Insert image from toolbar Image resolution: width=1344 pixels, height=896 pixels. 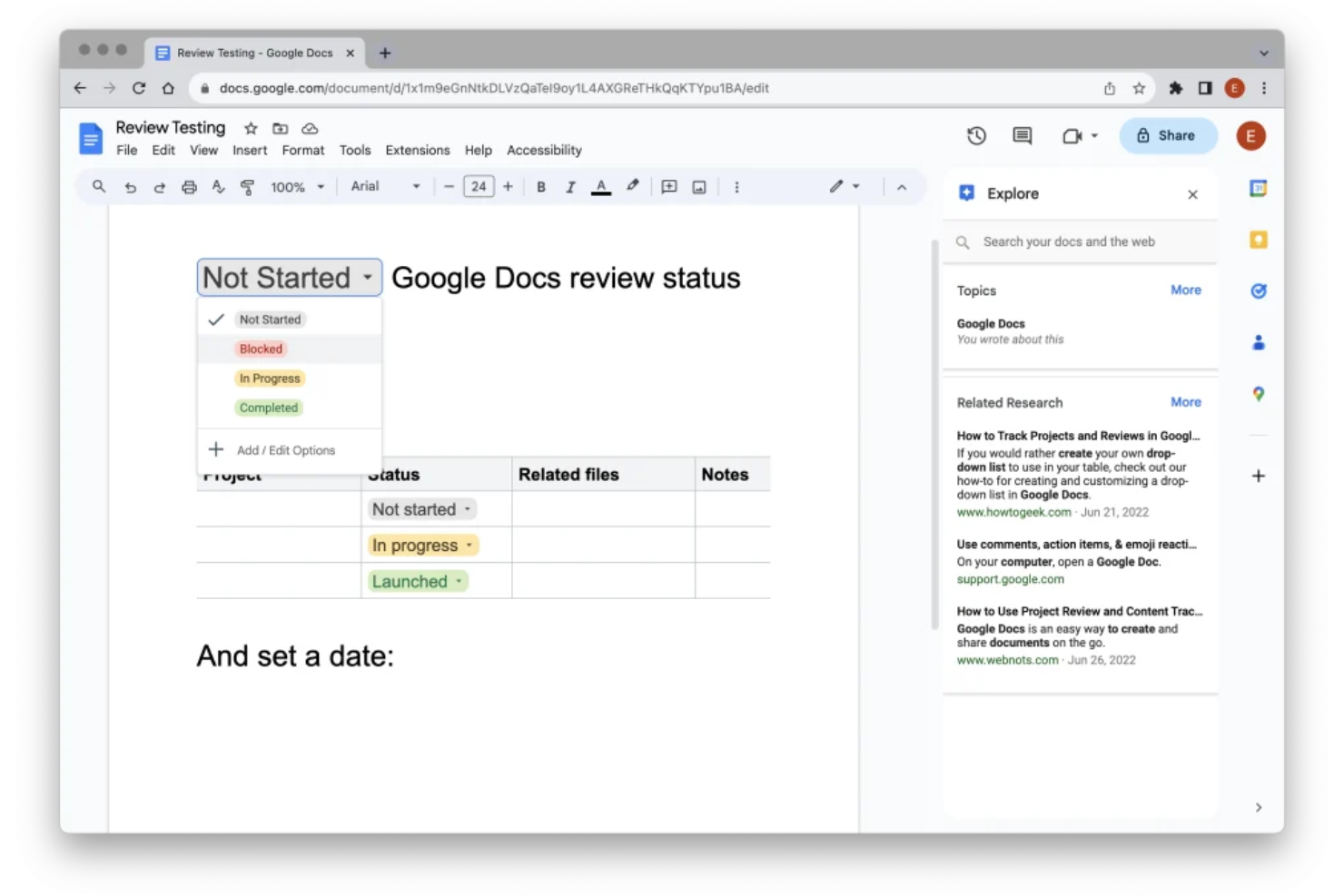click(x=699, y=187)
